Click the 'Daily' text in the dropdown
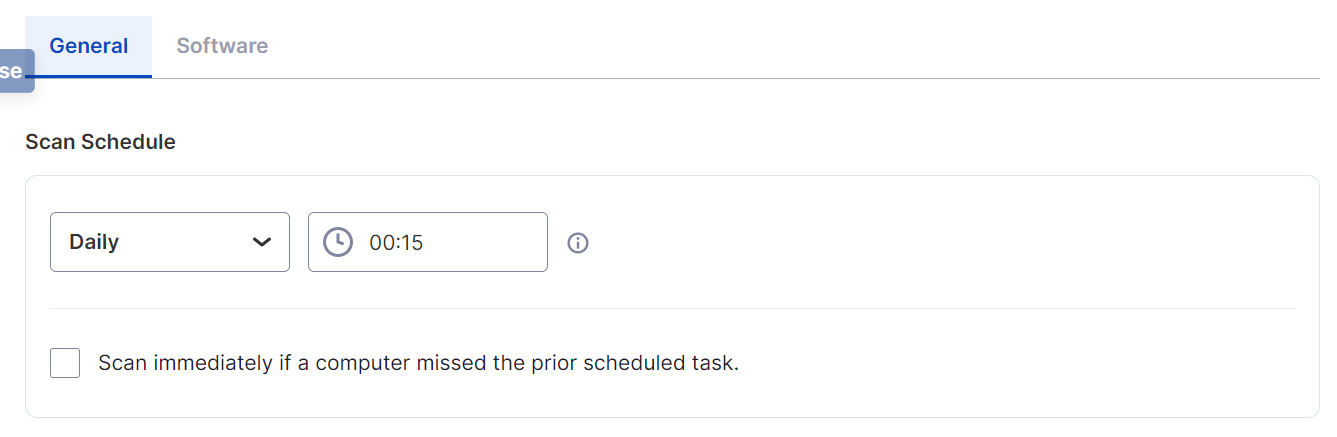Image resolution: width=1337 pixels, height=437 pixels. click(94, 242)
